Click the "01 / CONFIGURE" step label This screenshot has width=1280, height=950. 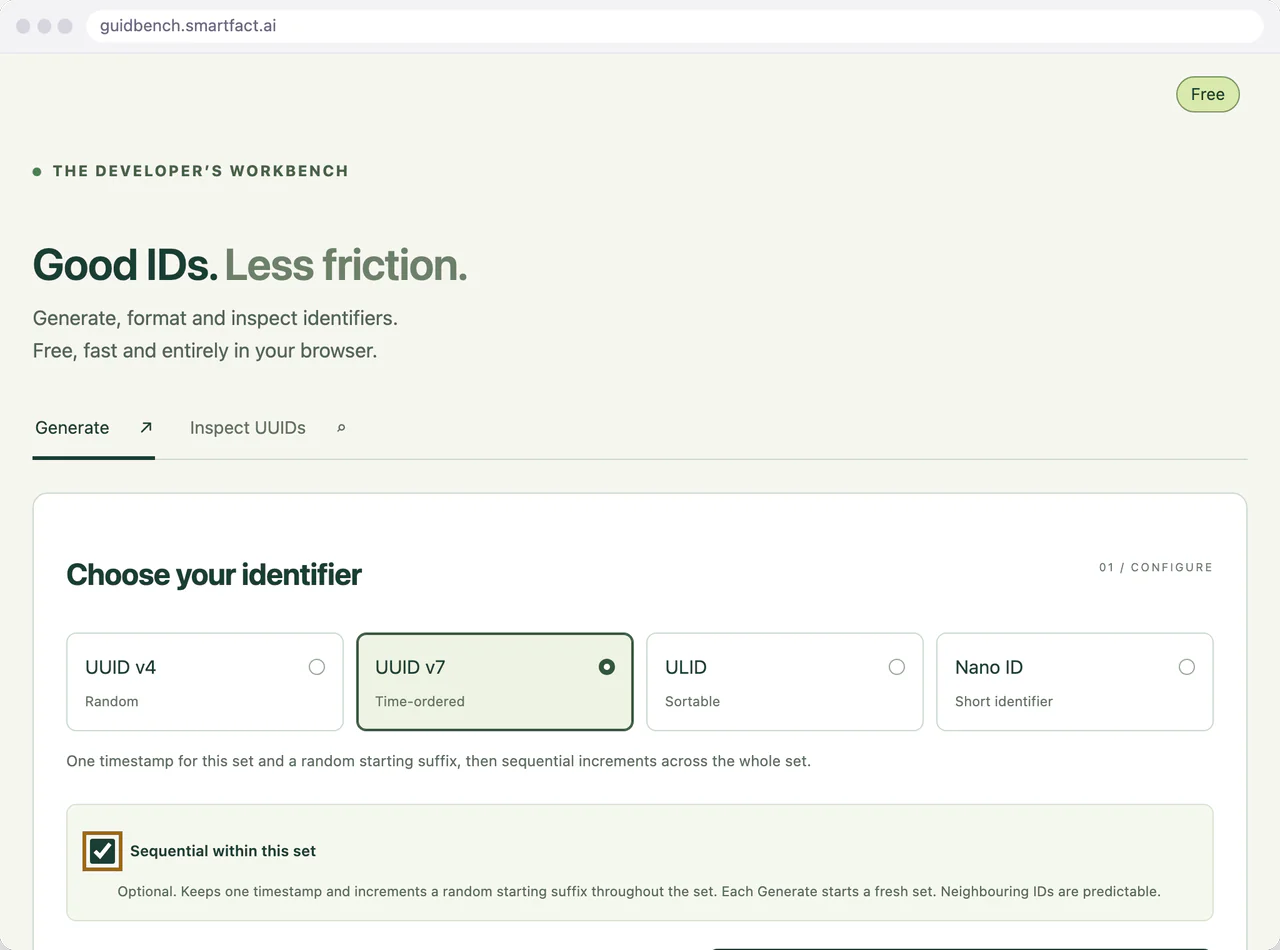point(1156,567)
